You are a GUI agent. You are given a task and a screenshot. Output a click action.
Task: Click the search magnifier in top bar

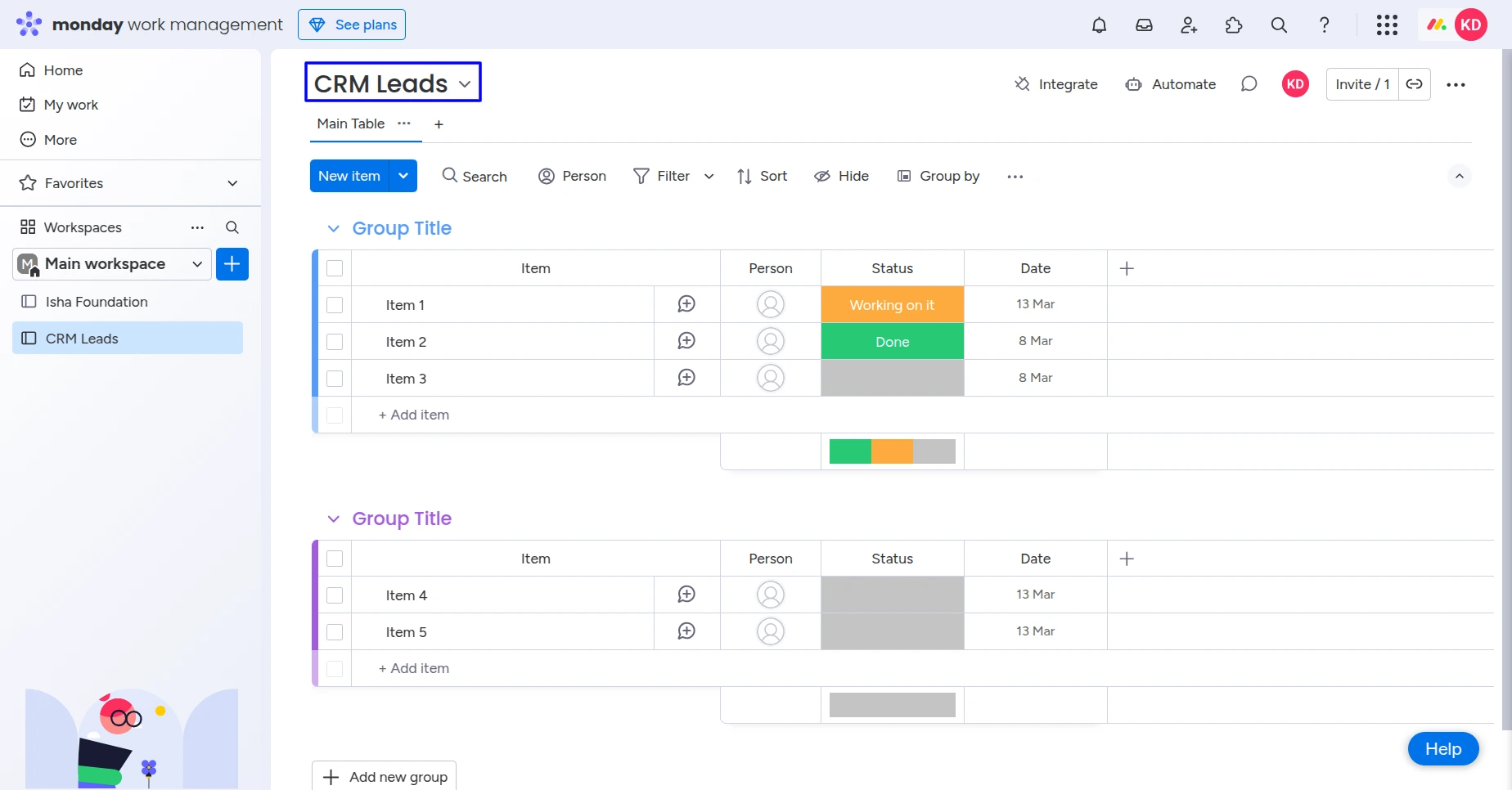pos(1279,25)
